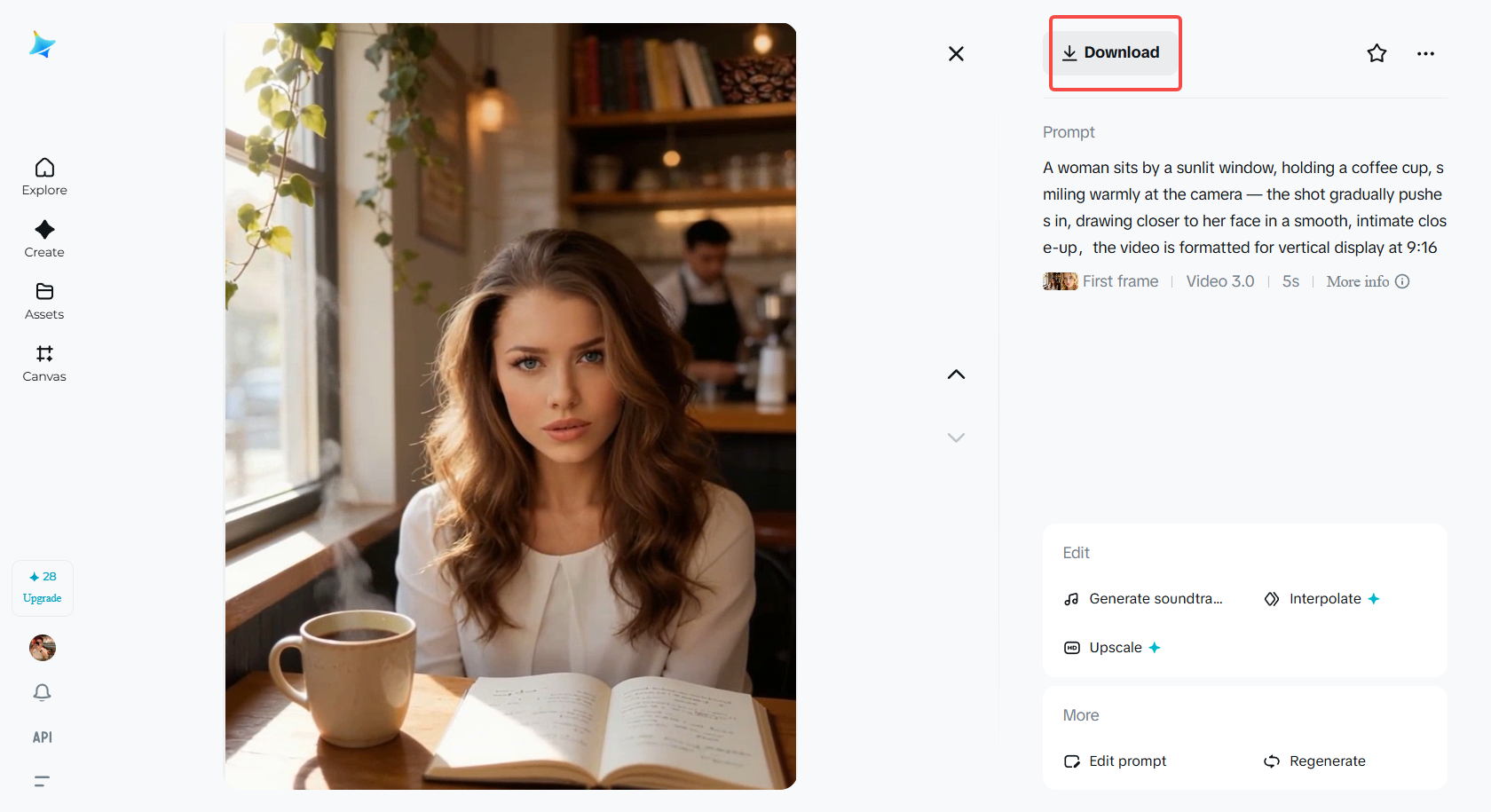1491x812 pixels.
Task: Regenerate the video
Action: click(x=1314, y=761)
